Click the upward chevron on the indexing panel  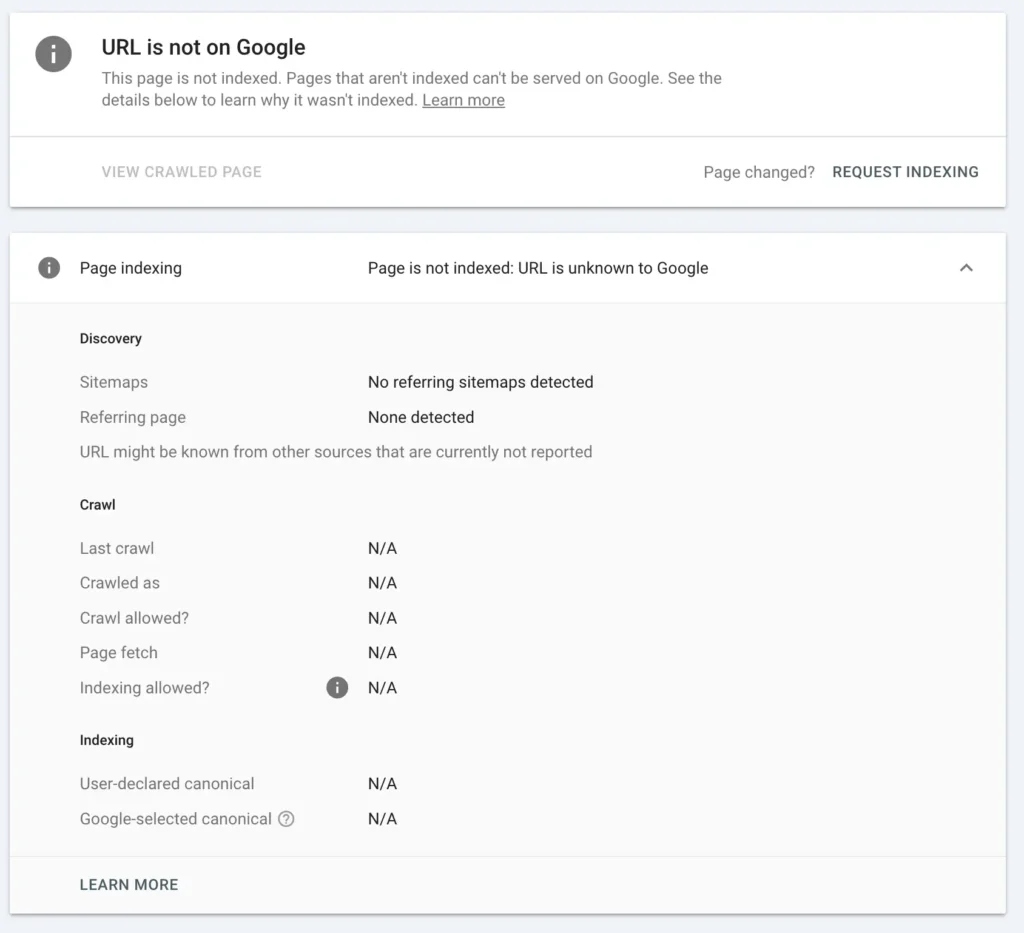(966, 268)
